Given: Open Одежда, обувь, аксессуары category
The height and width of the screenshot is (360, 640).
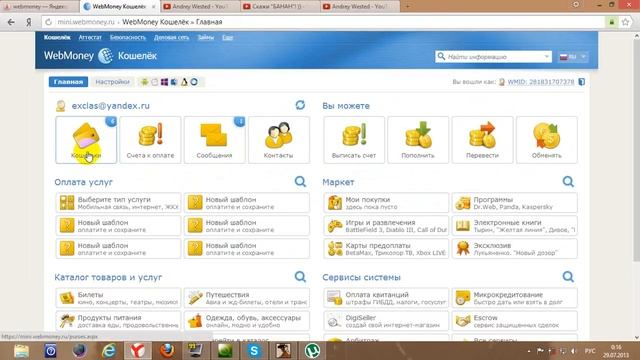Looking at the screenshot, I should [247, 321].
